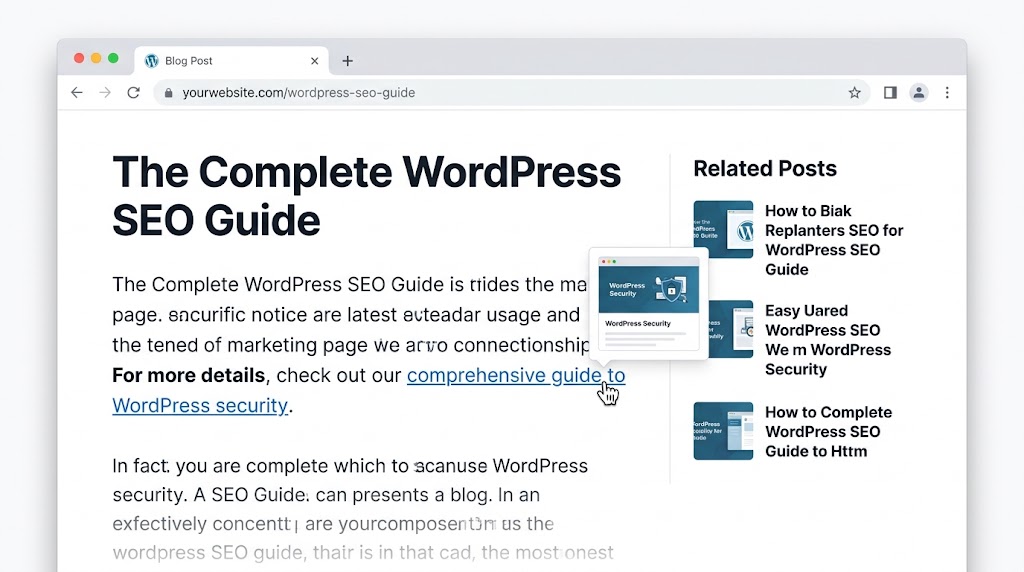Open thumbnail of How to Complete WordPress SEO post
The height and width of the screenshot is (572, 1024).
coord(723,431)
